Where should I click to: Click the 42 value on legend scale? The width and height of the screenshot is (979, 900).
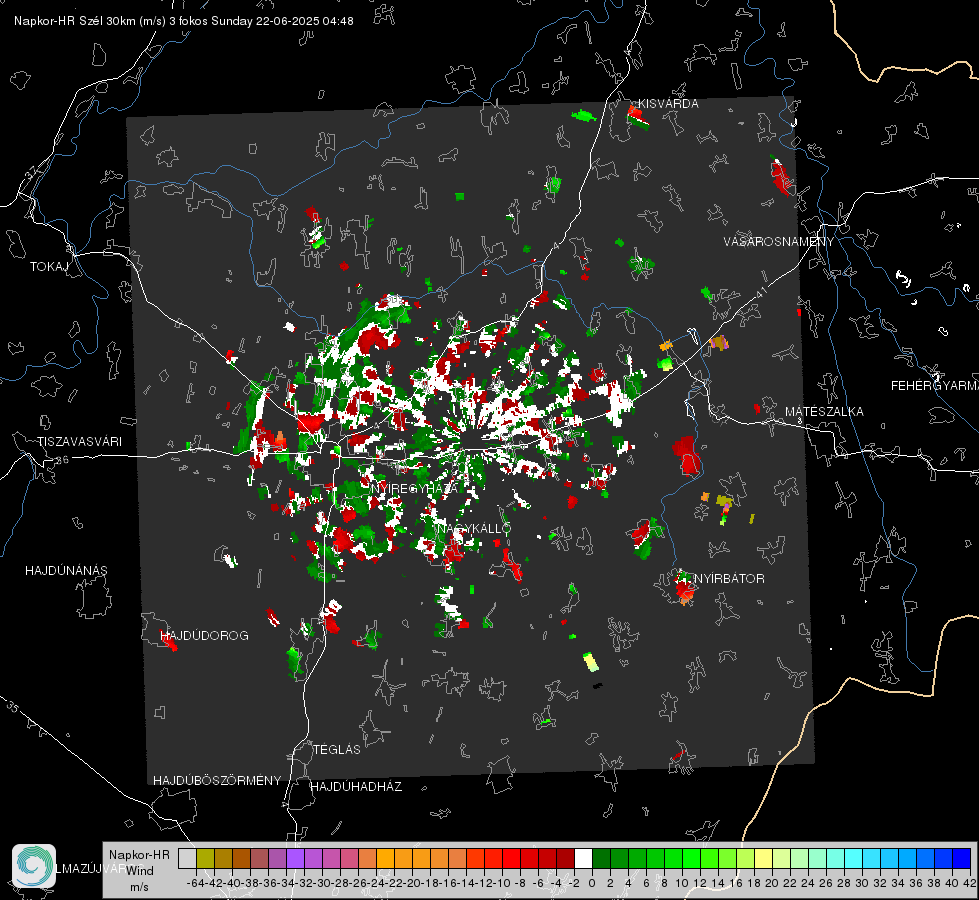coord(970,883)
